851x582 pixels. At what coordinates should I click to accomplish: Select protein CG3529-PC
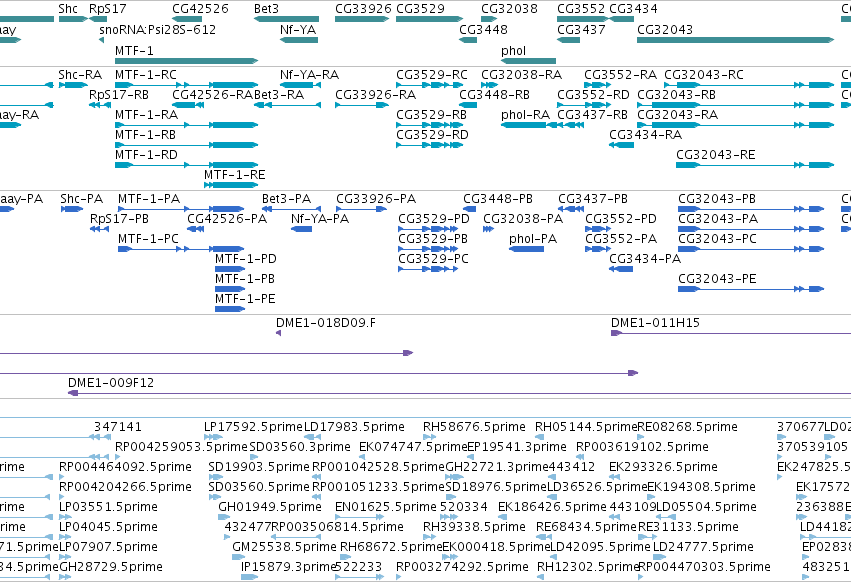coord(428,269)
